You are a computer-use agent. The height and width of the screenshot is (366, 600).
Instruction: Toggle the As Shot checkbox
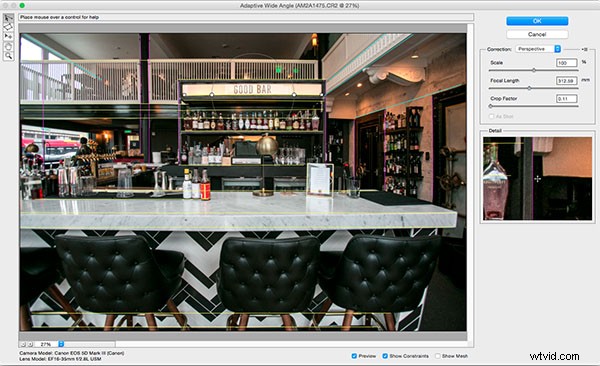click(491, 116)
